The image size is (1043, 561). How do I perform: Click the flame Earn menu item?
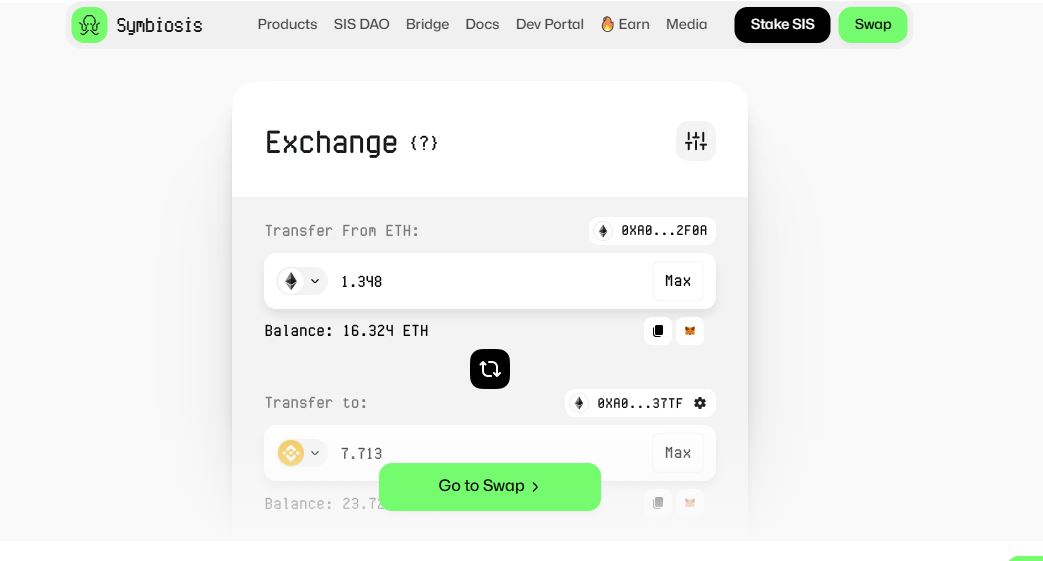click(625, 25)
